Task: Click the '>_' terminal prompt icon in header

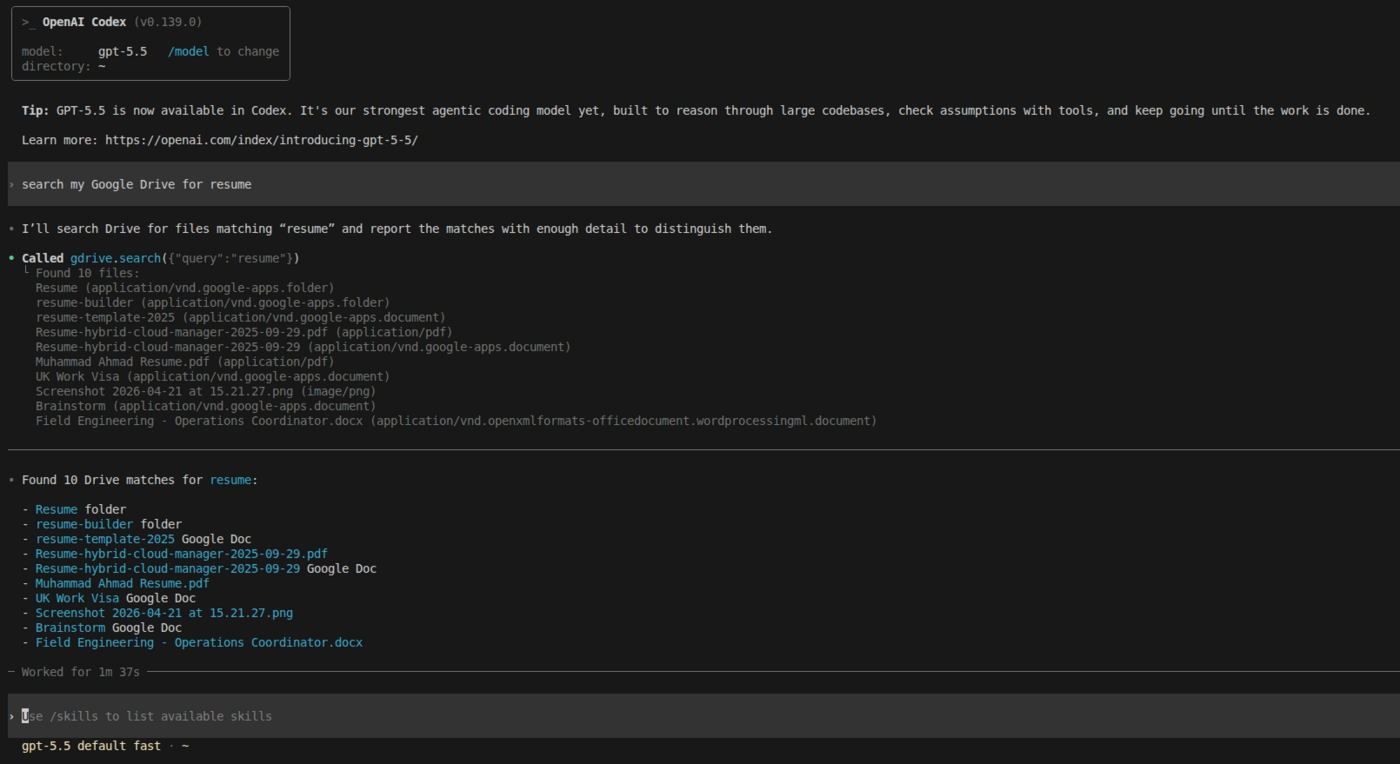Action: [29, 22]
